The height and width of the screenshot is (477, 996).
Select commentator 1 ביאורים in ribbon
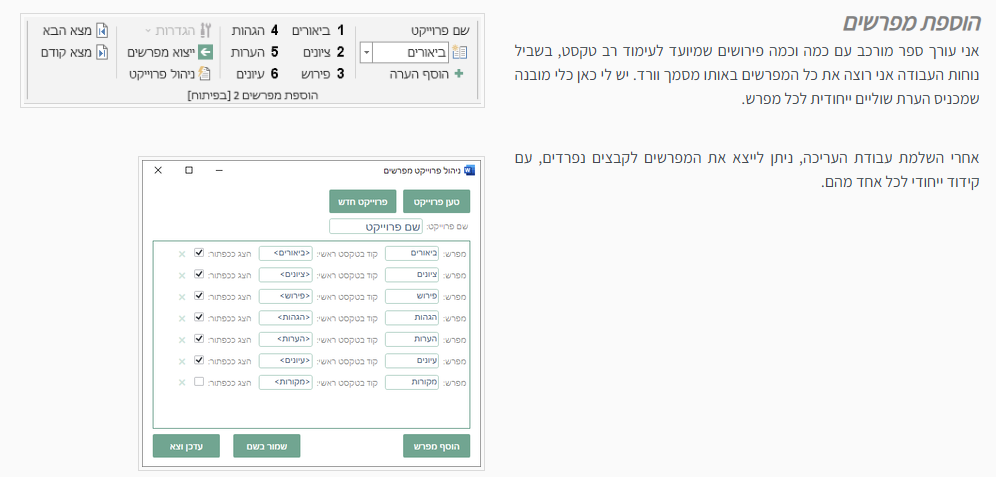(x=318, y=30)
